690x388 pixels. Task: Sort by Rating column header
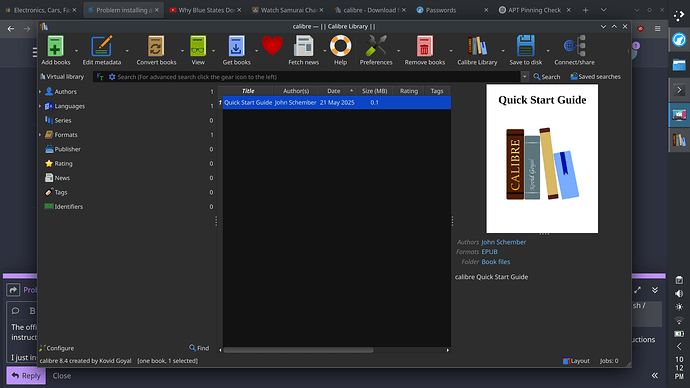408,91
